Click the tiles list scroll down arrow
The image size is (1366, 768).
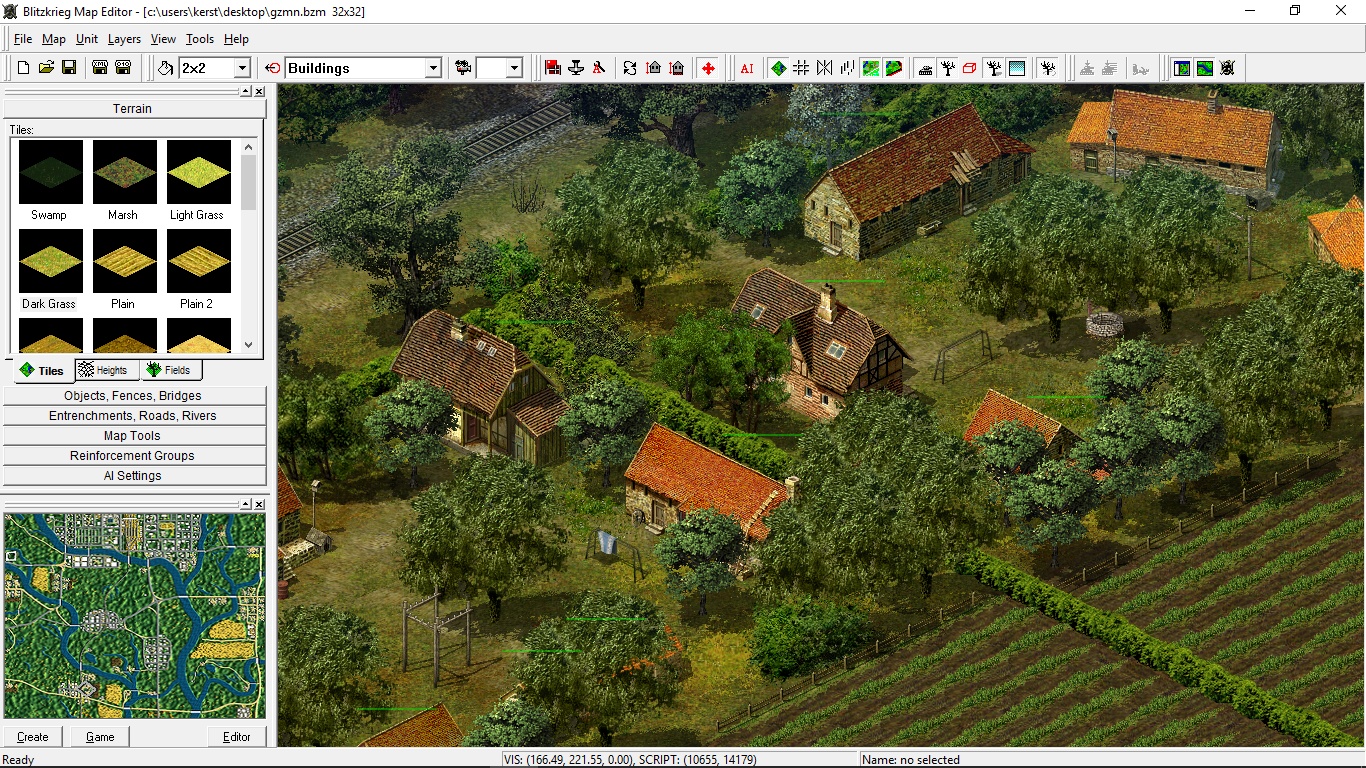pyautogui.click(x=249, y=345)
